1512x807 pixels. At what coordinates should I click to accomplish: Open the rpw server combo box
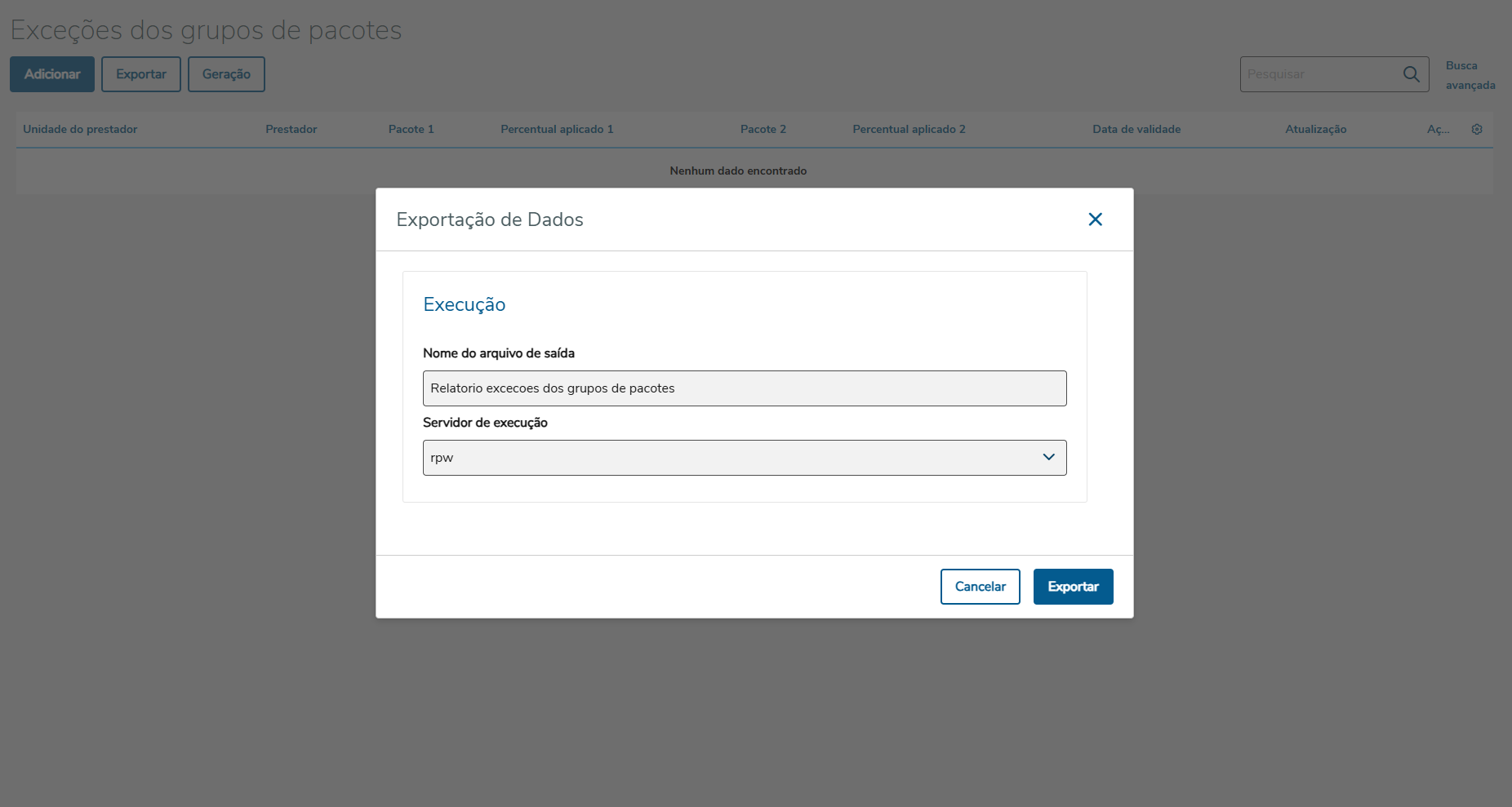coord(735,458)
